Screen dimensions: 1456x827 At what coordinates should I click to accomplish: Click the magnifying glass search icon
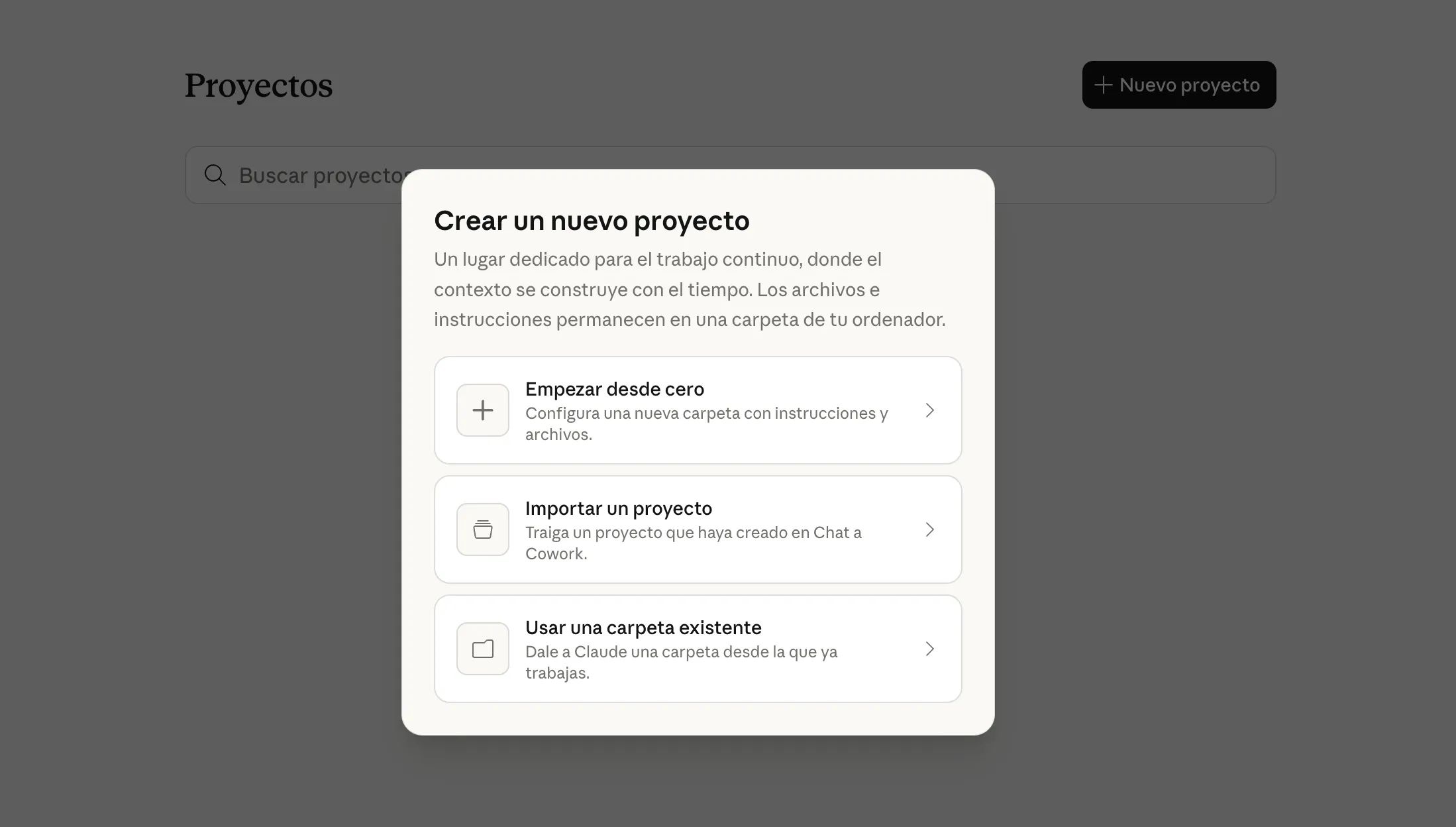[x=215, y=175]
